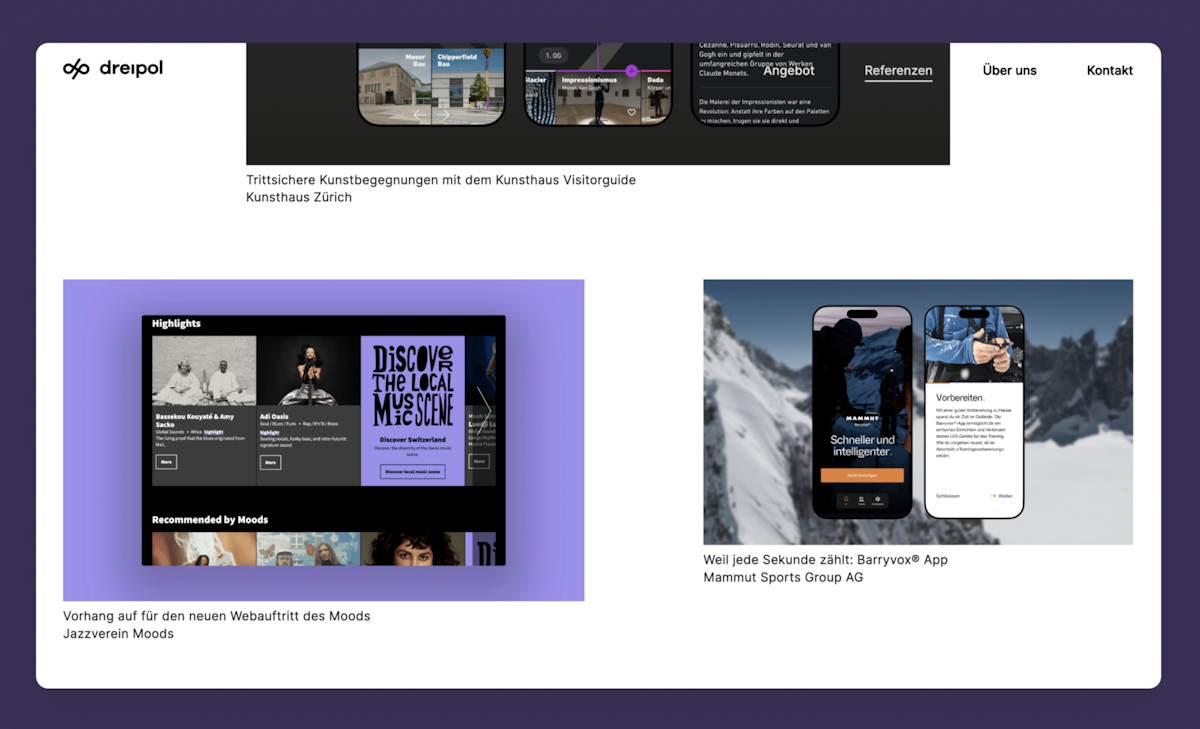The image size is (1200, 729).
Task: Click the purple slider handle in Kunsthaus mockup
Action: (631, 71)
